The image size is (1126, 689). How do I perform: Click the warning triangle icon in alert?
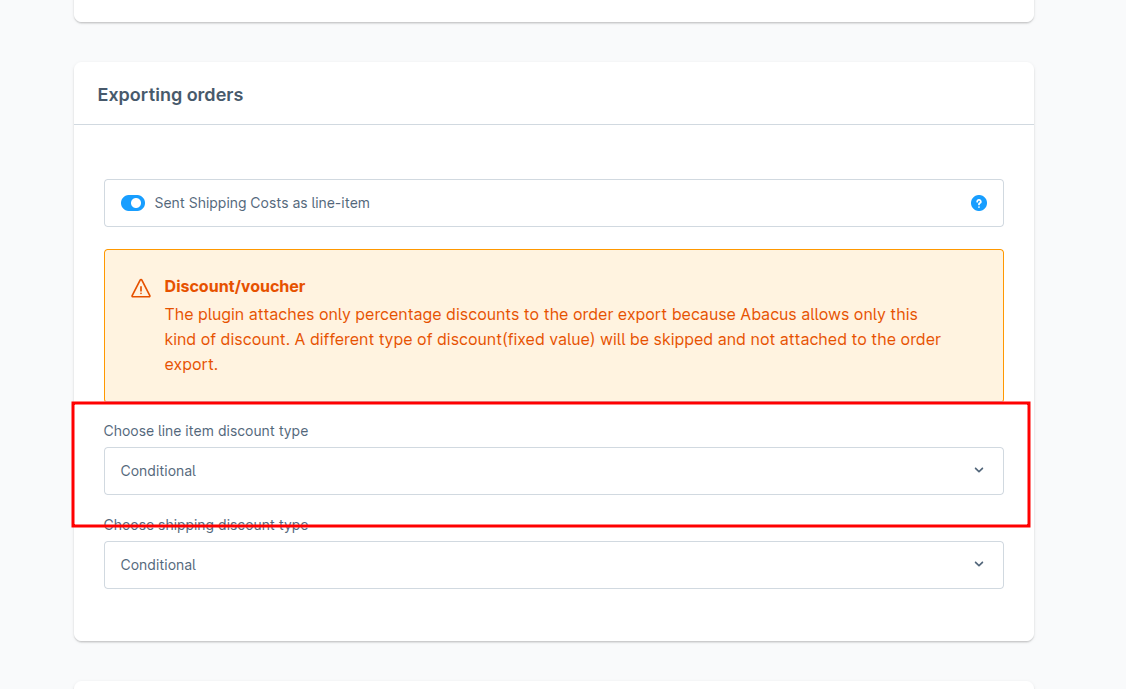tap(141, 288)
